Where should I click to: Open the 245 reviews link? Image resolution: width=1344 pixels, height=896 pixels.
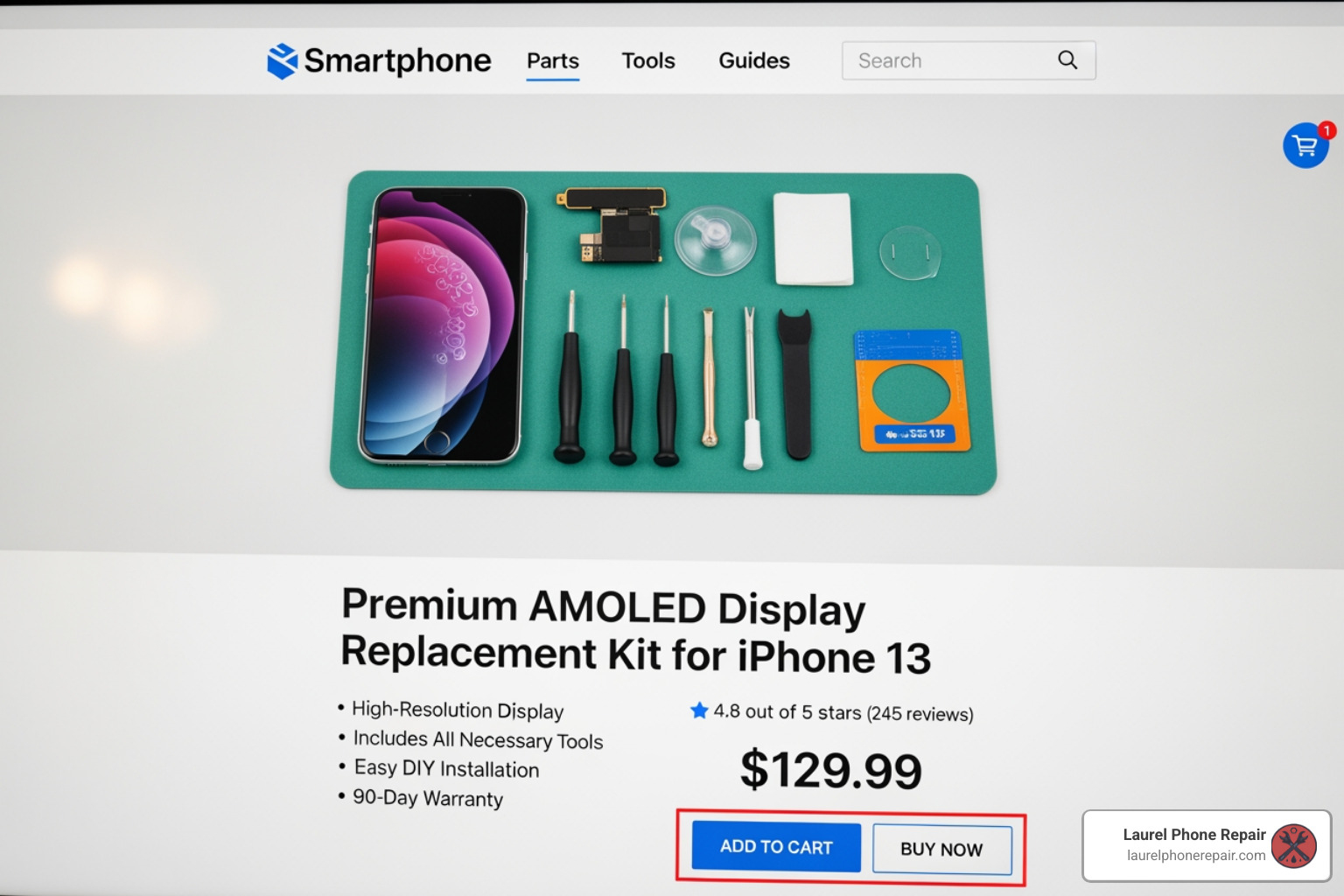919,713
